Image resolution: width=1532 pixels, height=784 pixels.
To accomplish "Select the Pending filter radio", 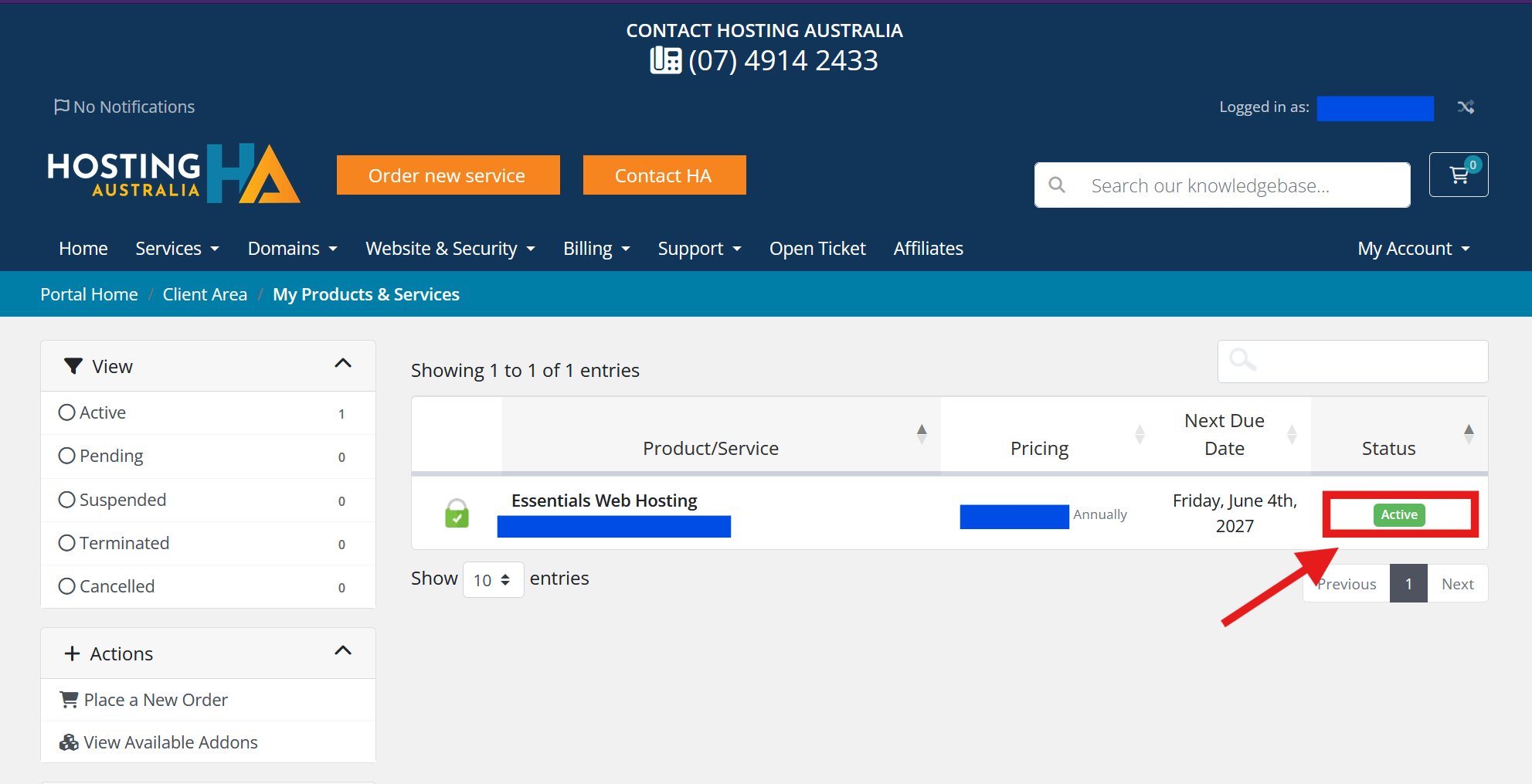I will (67, 456).
